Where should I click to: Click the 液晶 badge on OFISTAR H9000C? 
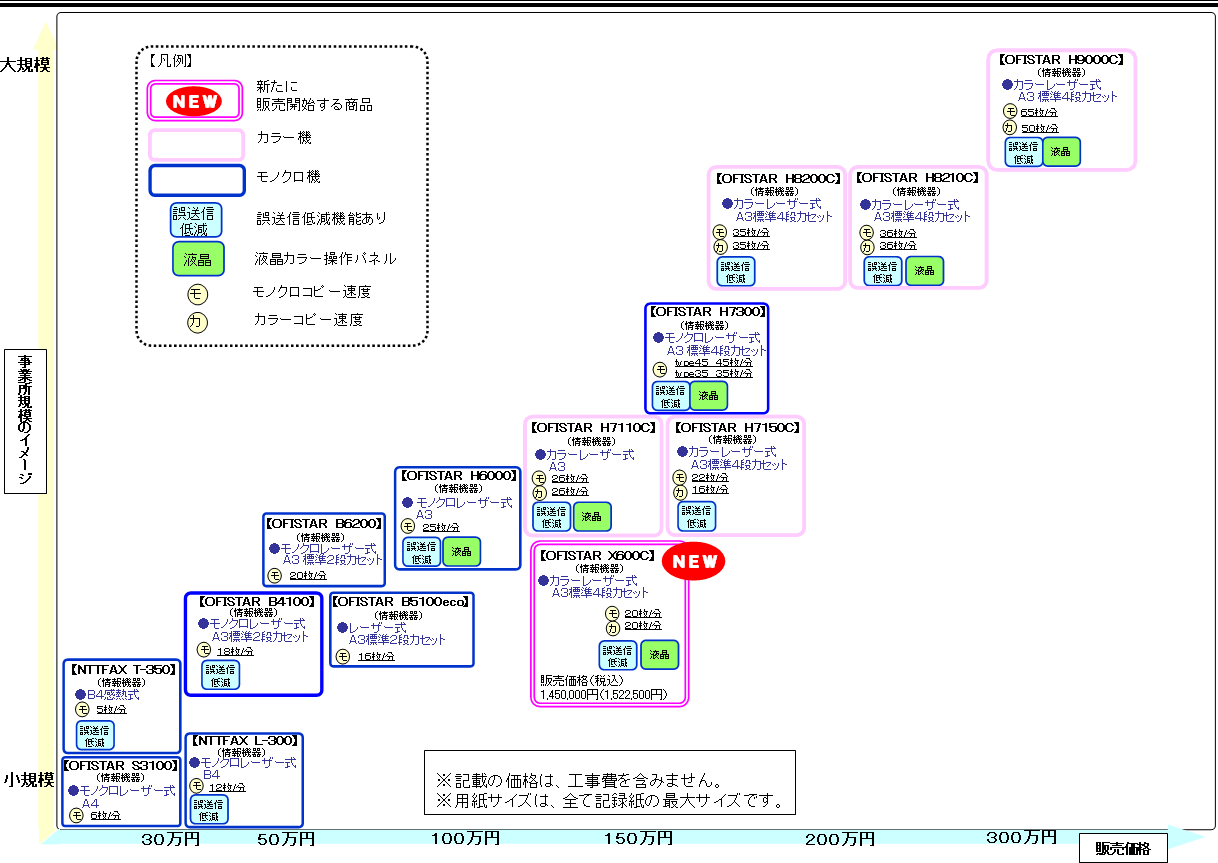pyautogui.click(x=1061, y=152)
